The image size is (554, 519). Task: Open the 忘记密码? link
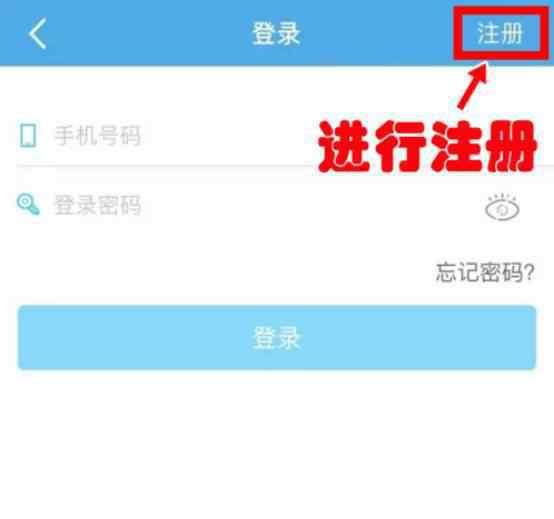point(485,272)
